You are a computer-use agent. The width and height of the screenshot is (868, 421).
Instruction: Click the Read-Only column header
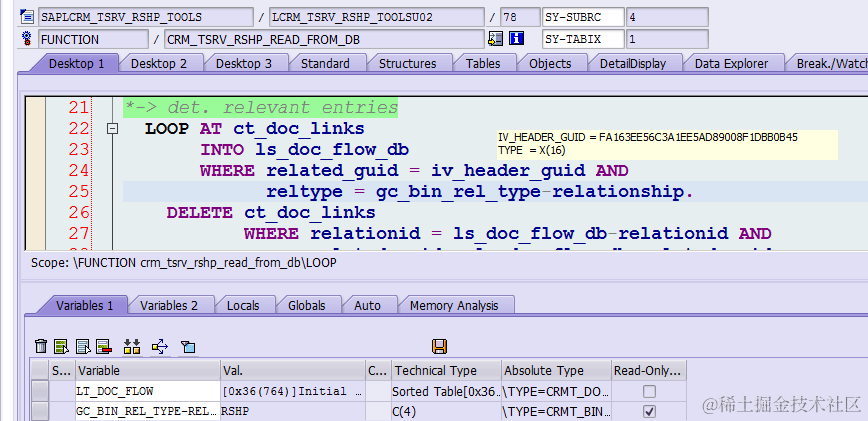[649, 371]
